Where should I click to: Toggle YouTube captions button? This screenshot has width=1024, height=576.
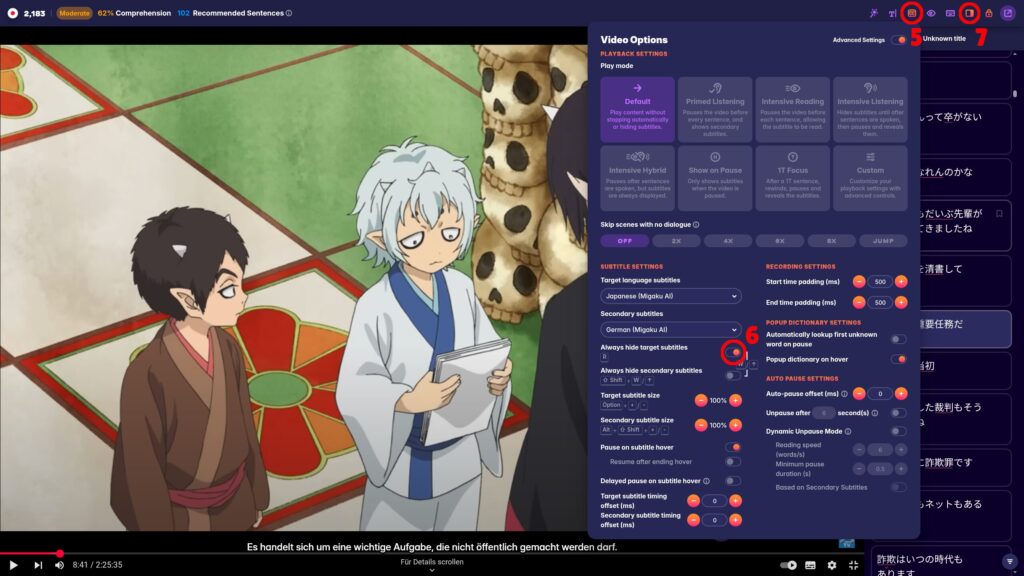pyautogui.click(x=810, y=565)
